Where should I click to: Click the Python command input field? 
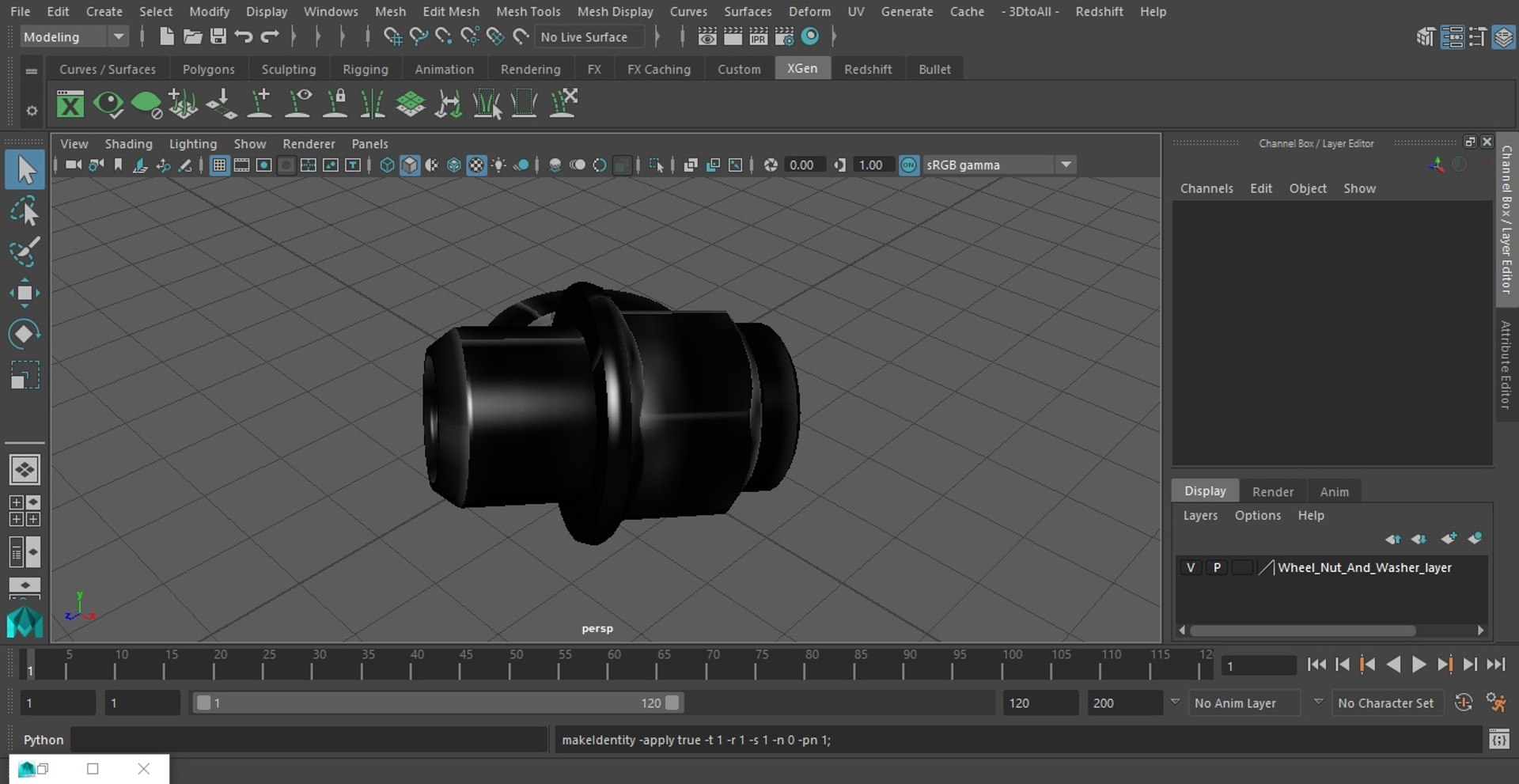[x=309, y=740]
